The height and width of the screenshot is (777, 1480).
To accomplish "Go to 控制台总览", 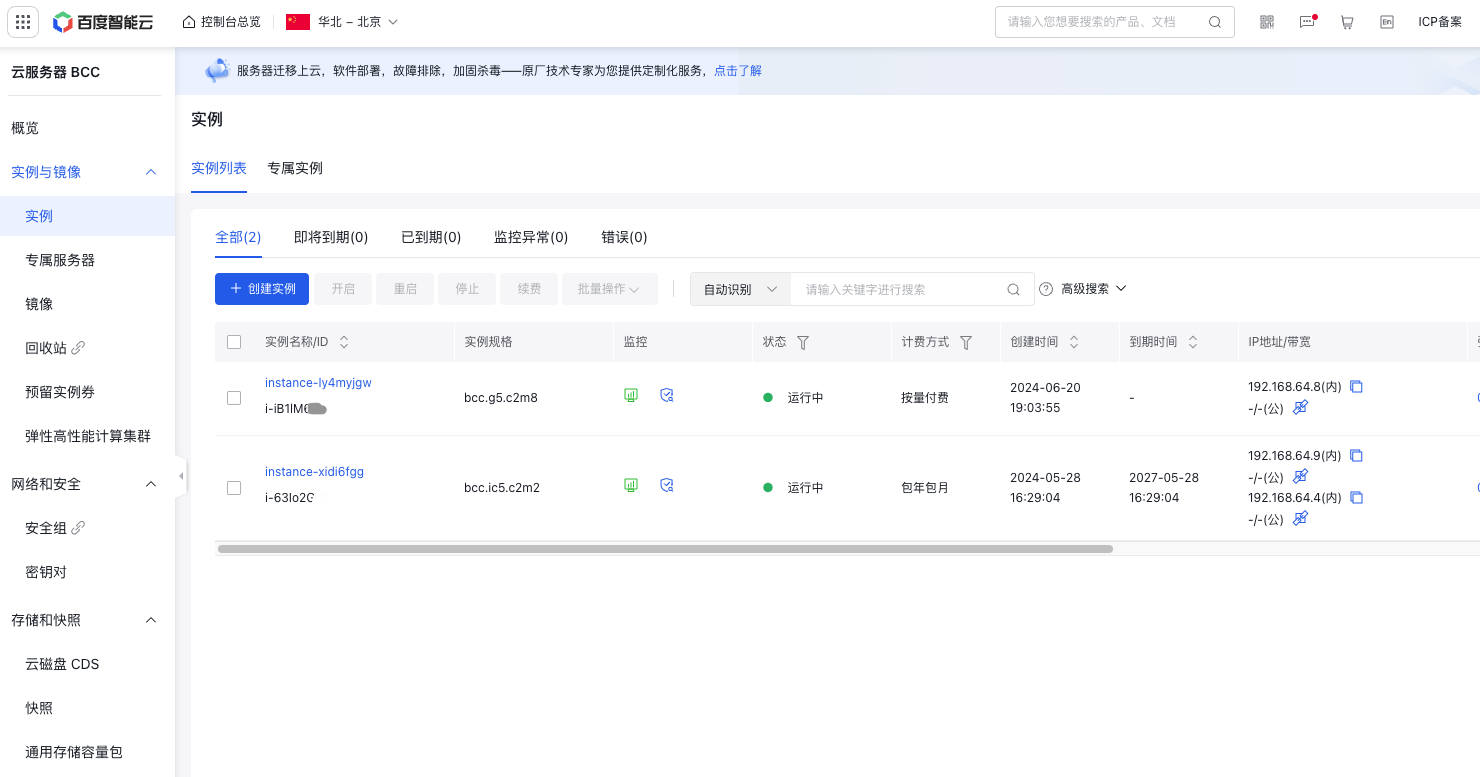I will (x=231, y=22).
